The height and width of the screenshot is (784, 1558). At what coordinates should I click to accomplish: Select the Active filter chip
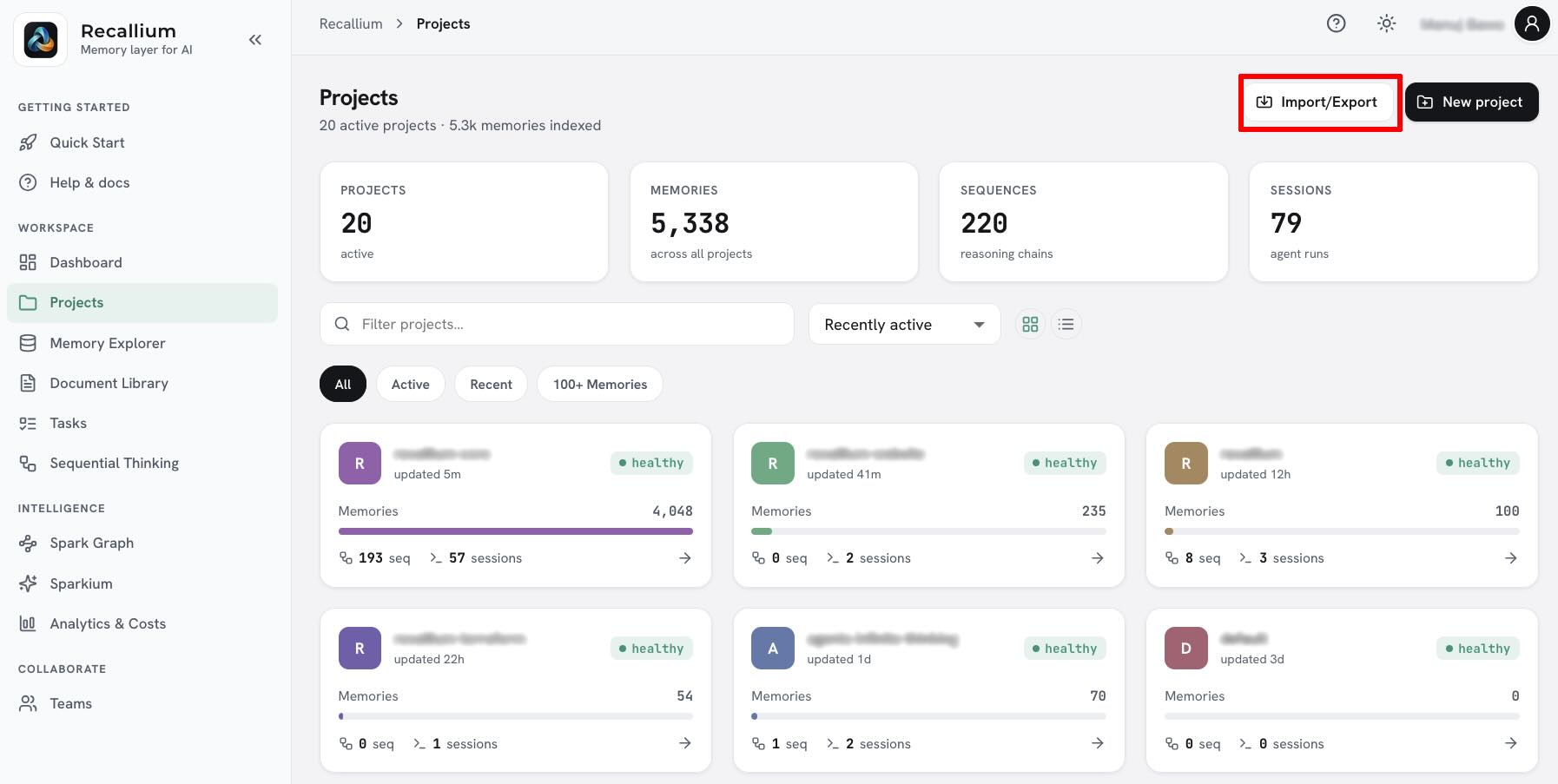coord(411,384)
